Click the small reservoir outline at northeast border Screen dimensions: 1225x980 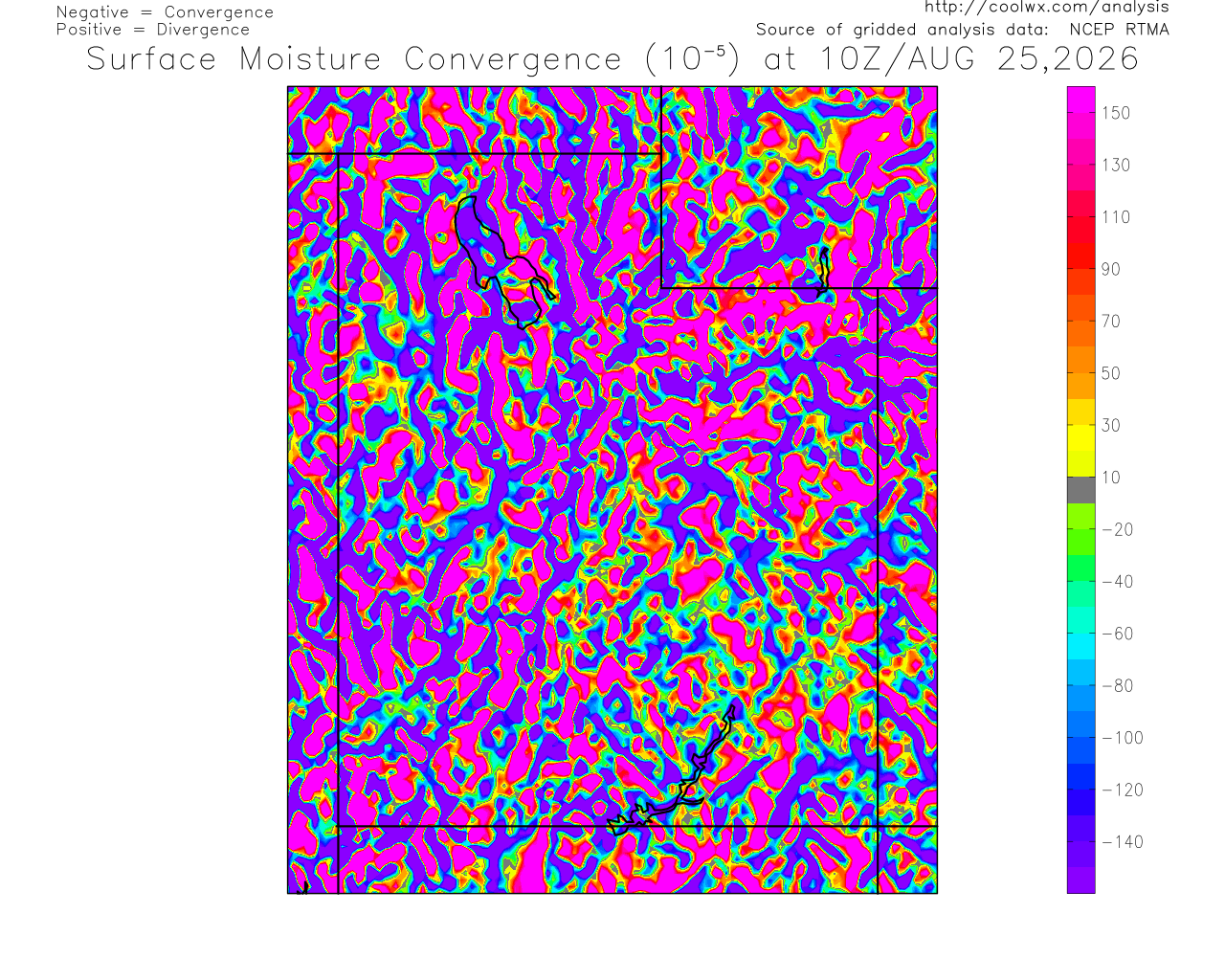click(x=823, y=269)
